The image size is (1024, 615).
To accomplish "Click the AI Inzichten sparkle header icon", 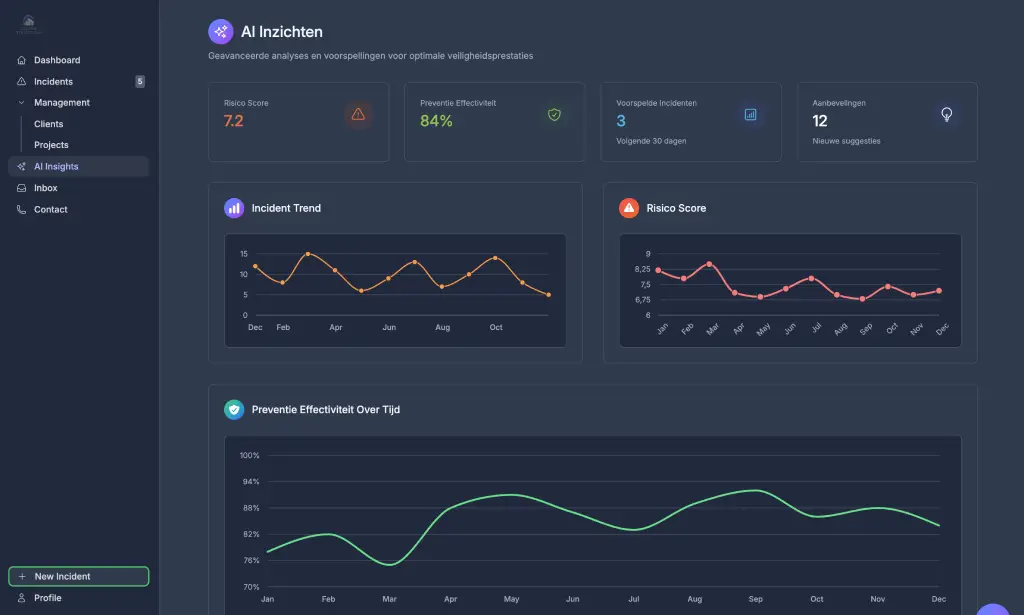I will 219,31.
